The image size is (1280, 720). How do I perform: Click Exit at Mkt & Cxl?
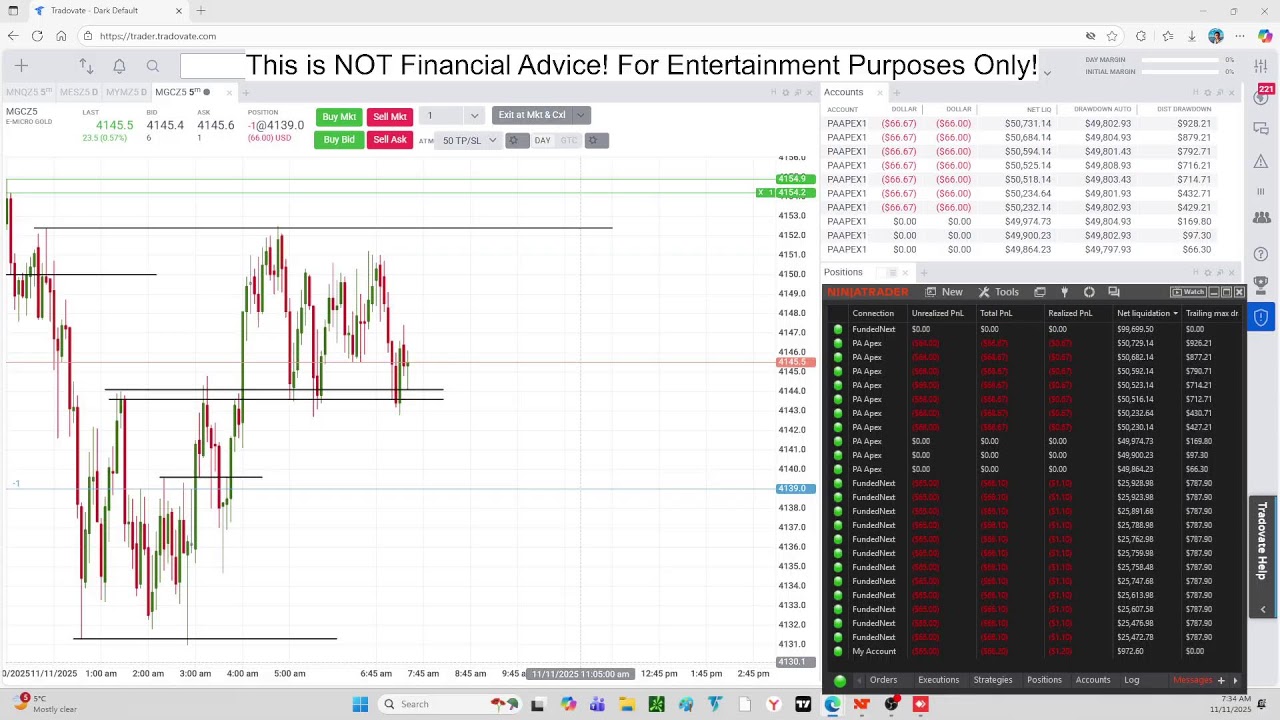[532, 115]
